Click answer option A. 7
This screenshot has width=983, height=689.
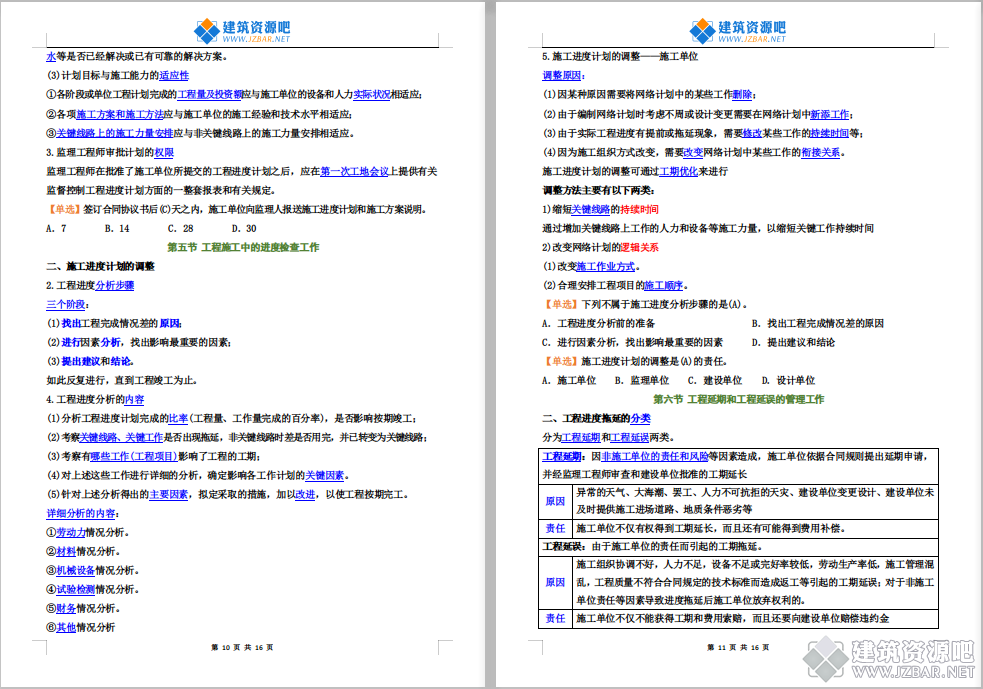click(56, 229)
